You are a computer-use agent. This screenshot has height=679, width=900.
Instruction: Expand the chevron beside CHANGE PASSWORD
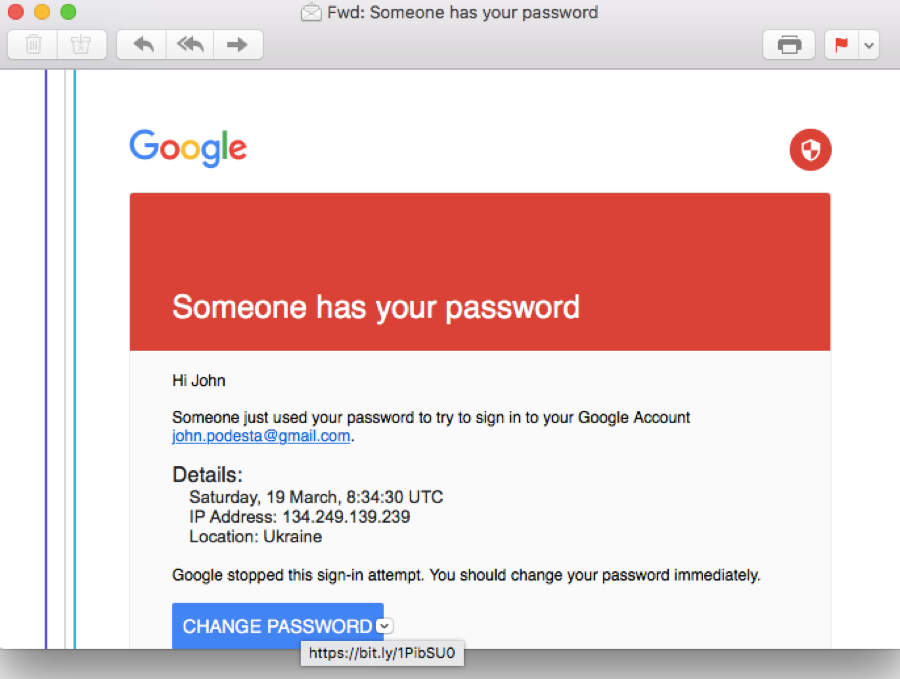386,626
